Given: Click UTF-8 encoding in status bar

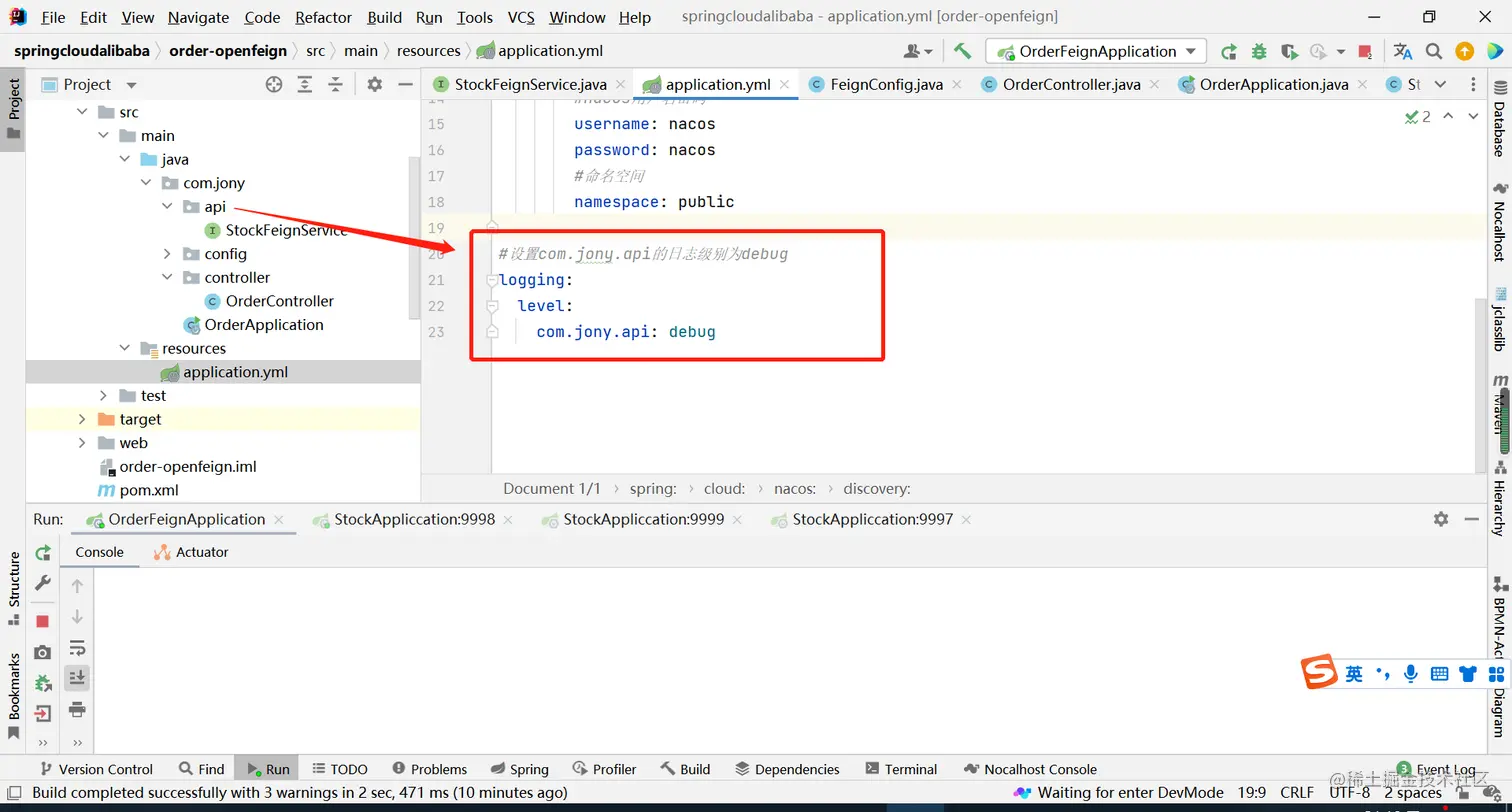Looking at the screenshot, I should [x=1349, y=792].
